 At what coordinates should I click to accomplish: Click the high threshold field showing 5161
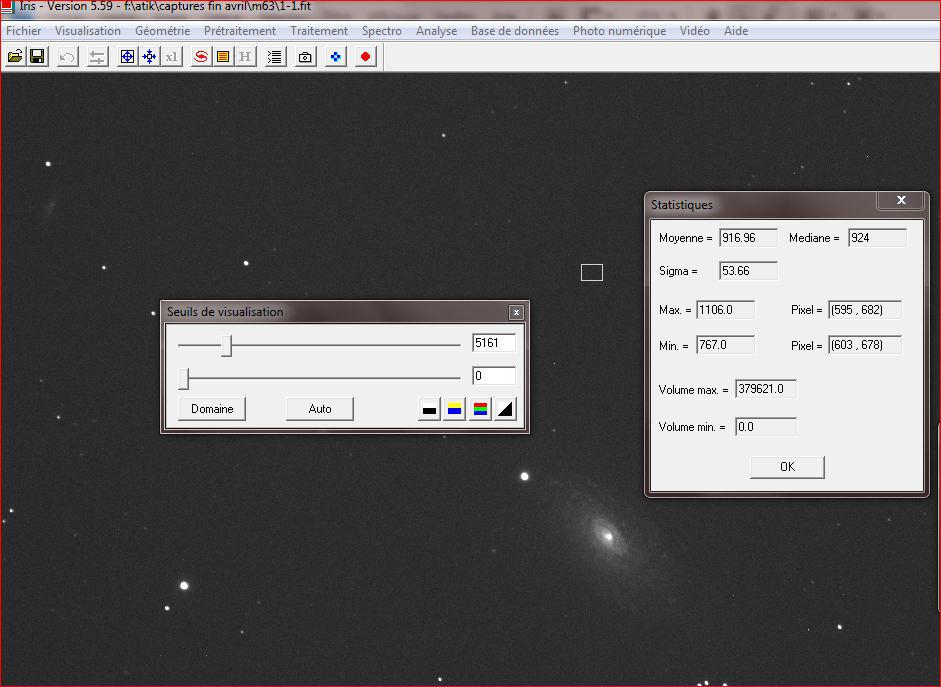click(494, 343)
